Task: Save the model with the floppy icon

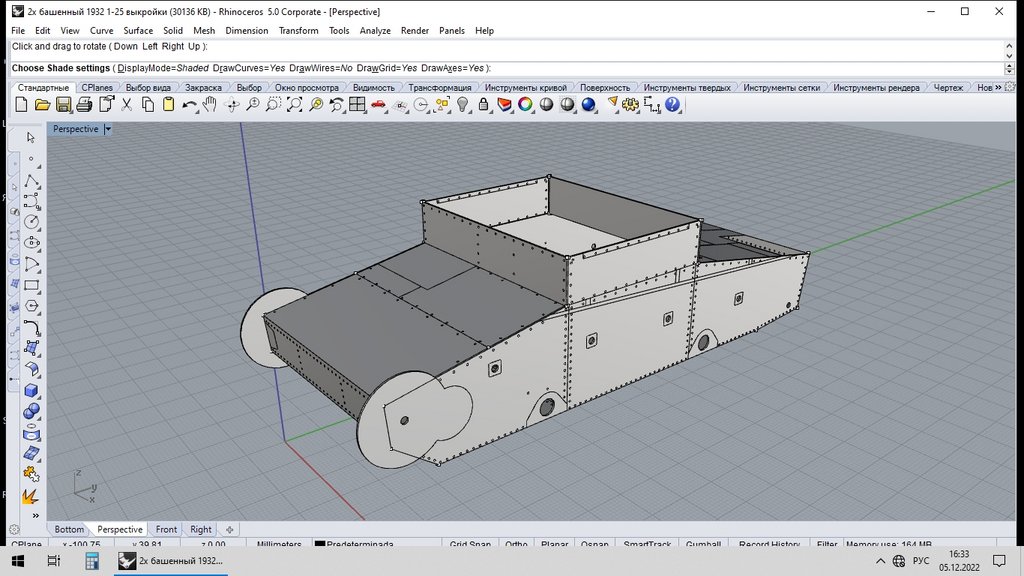Action: tap(63, 104)
